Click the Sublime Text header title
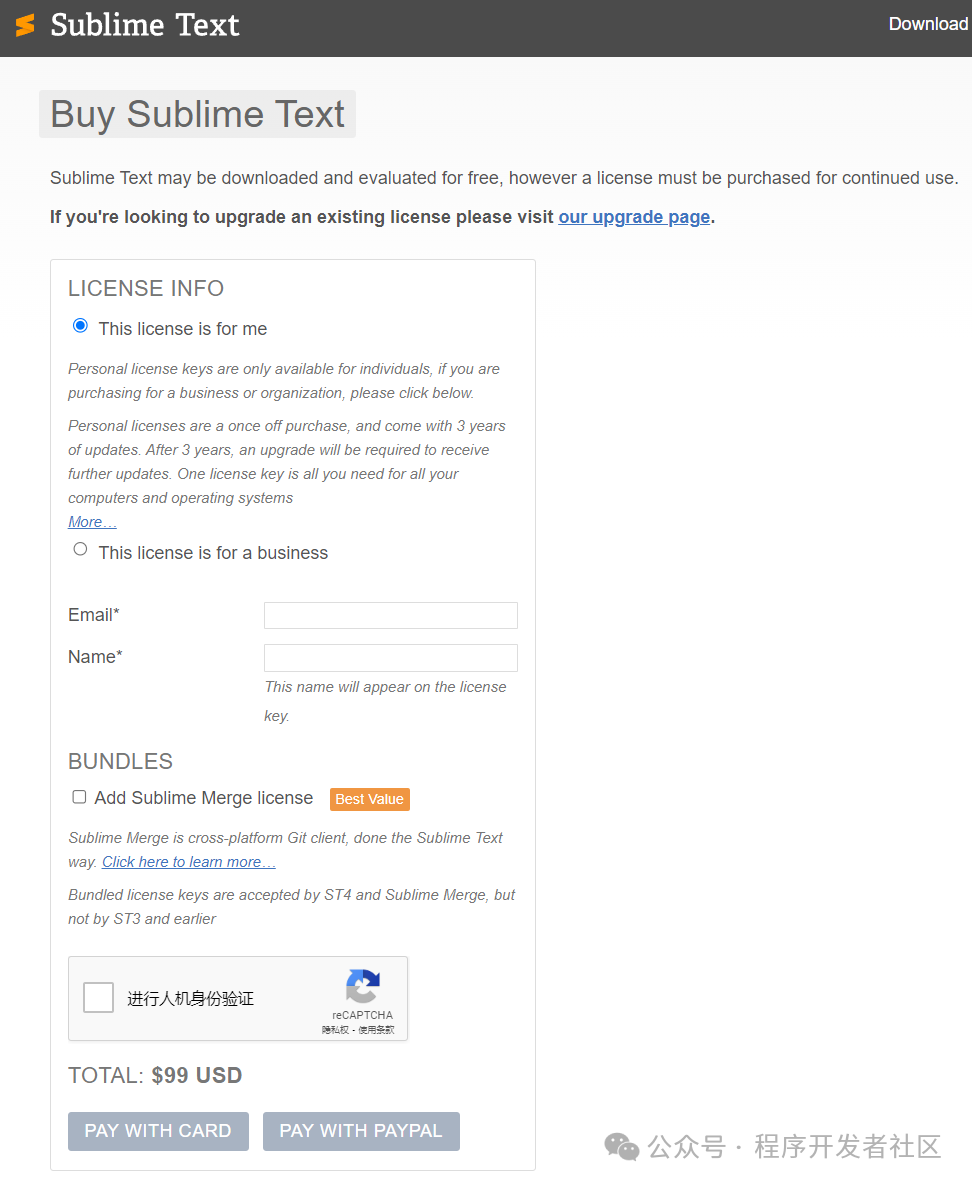The image size is (972, 1185). tap(144, 25)
